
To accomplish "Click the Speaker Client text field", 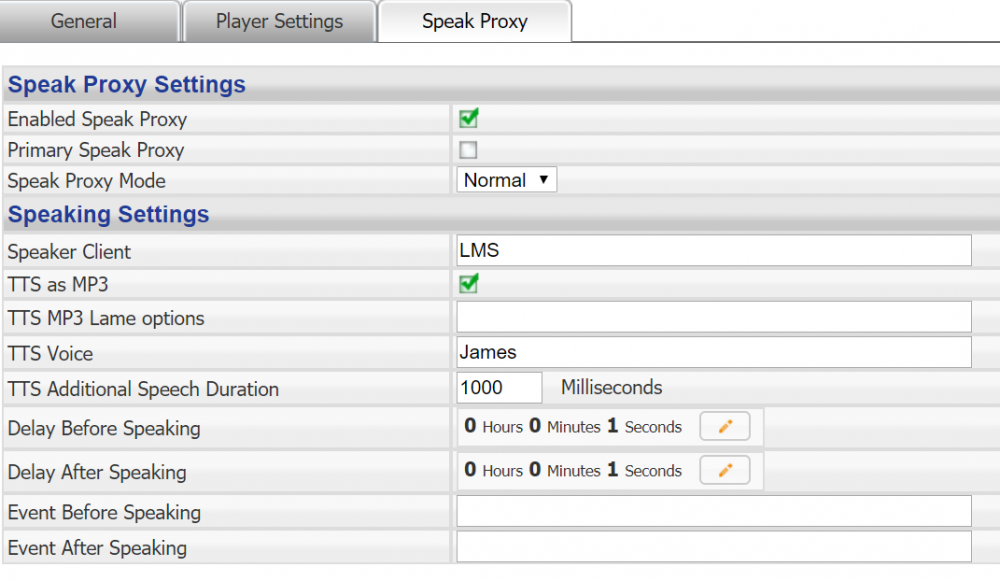I will (x=714, y=251).
